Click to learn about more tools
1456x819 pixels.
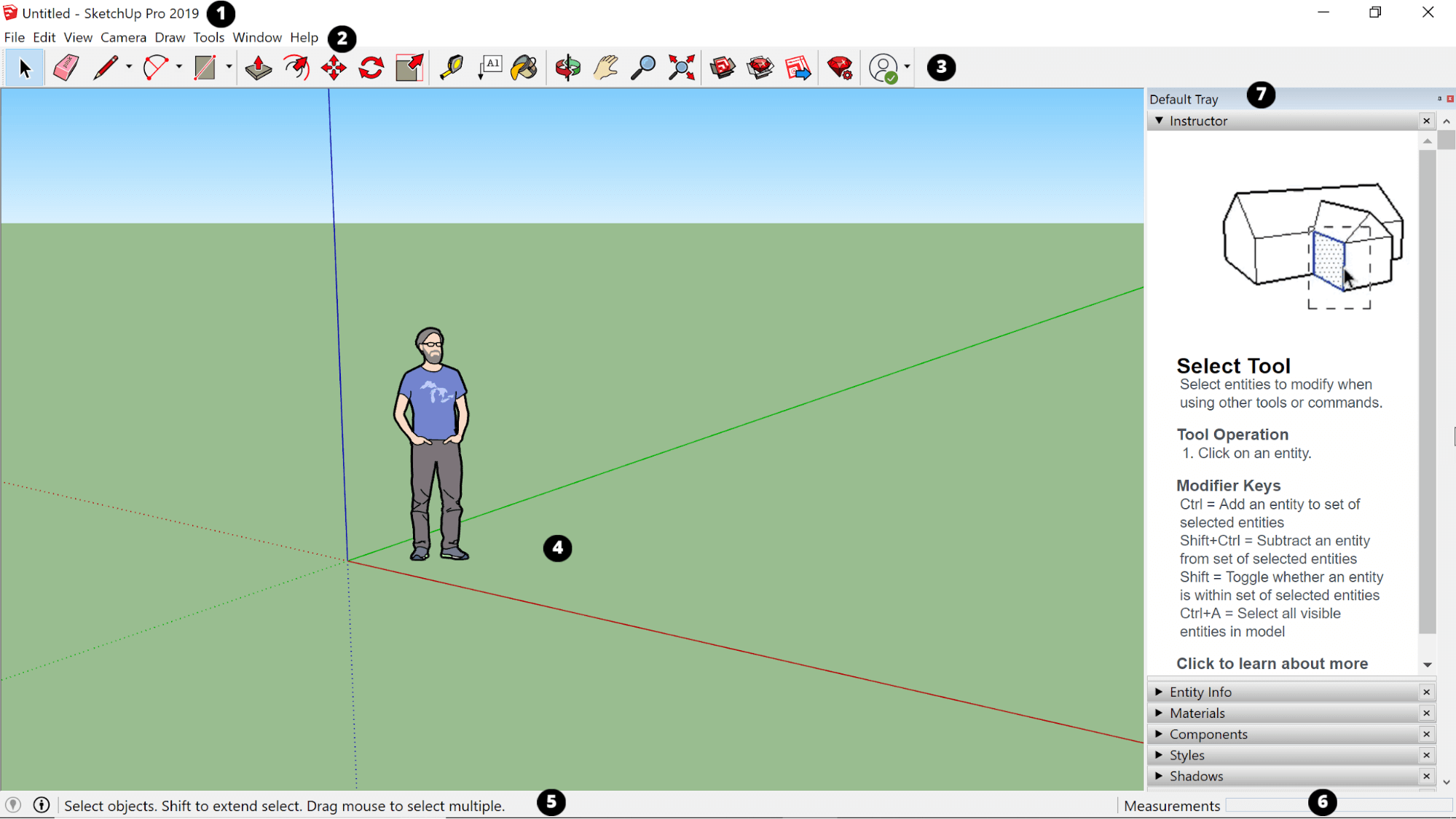tap(1272, 663)
